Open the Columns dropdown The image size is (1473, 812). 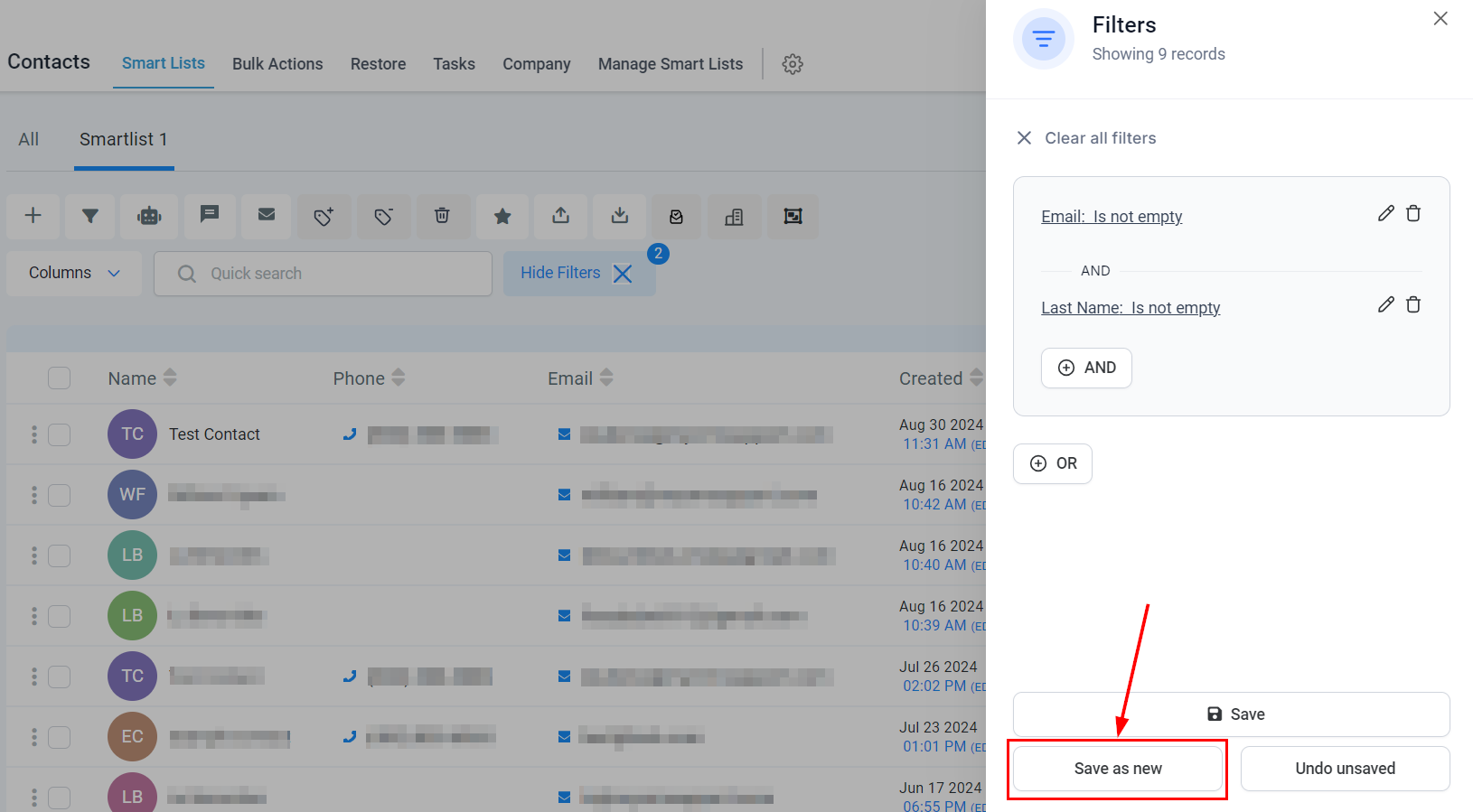(74, 273)
